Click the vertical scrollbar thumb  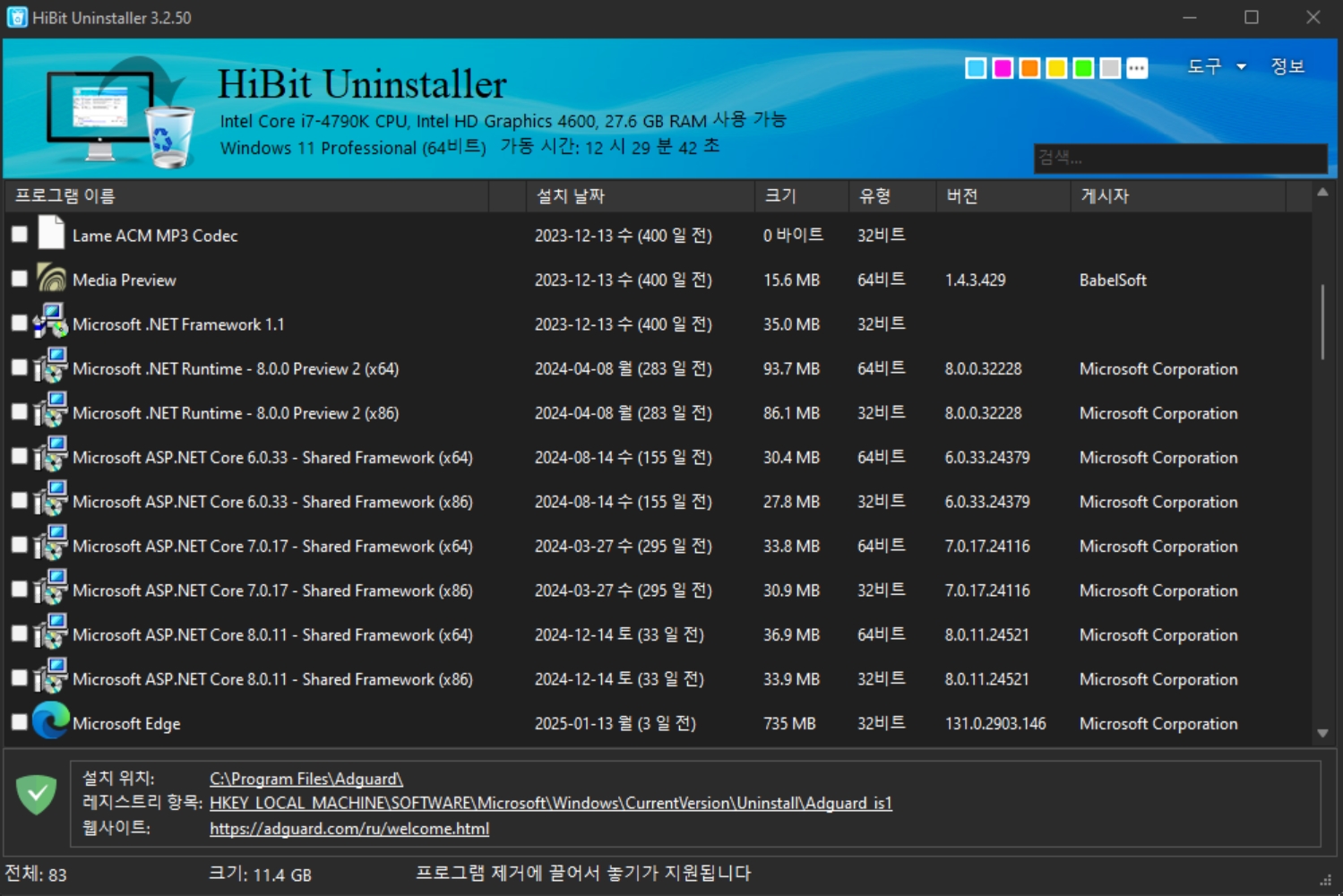[1322, 323]
